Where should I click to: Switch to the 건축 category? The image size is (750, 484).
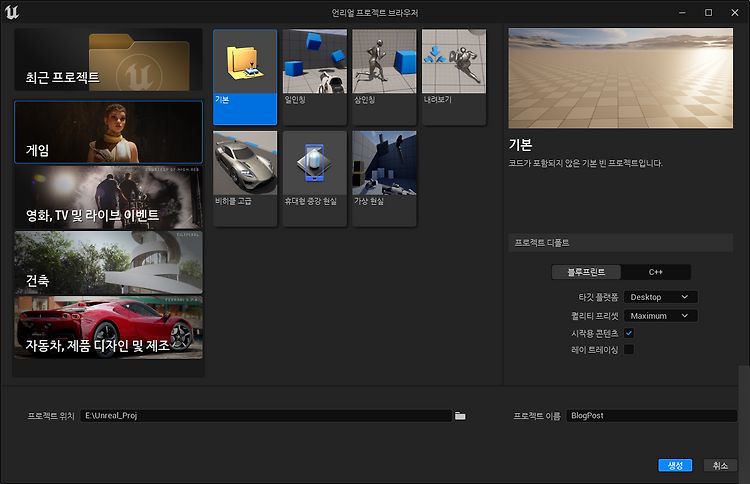click(109, 263)
